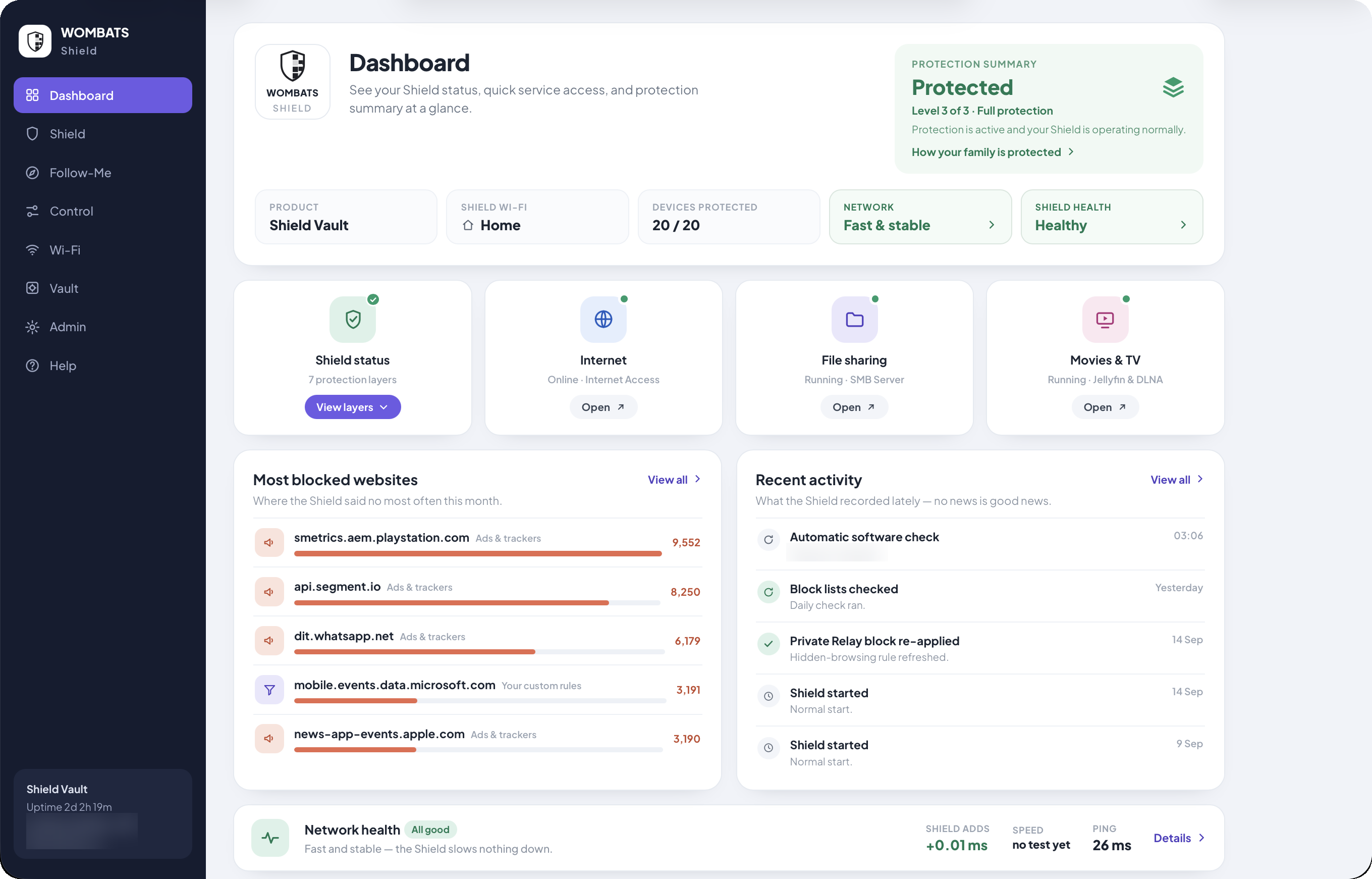Click the Follow-Me compass icon
The image size is (1372, 879).
[32, 172]
